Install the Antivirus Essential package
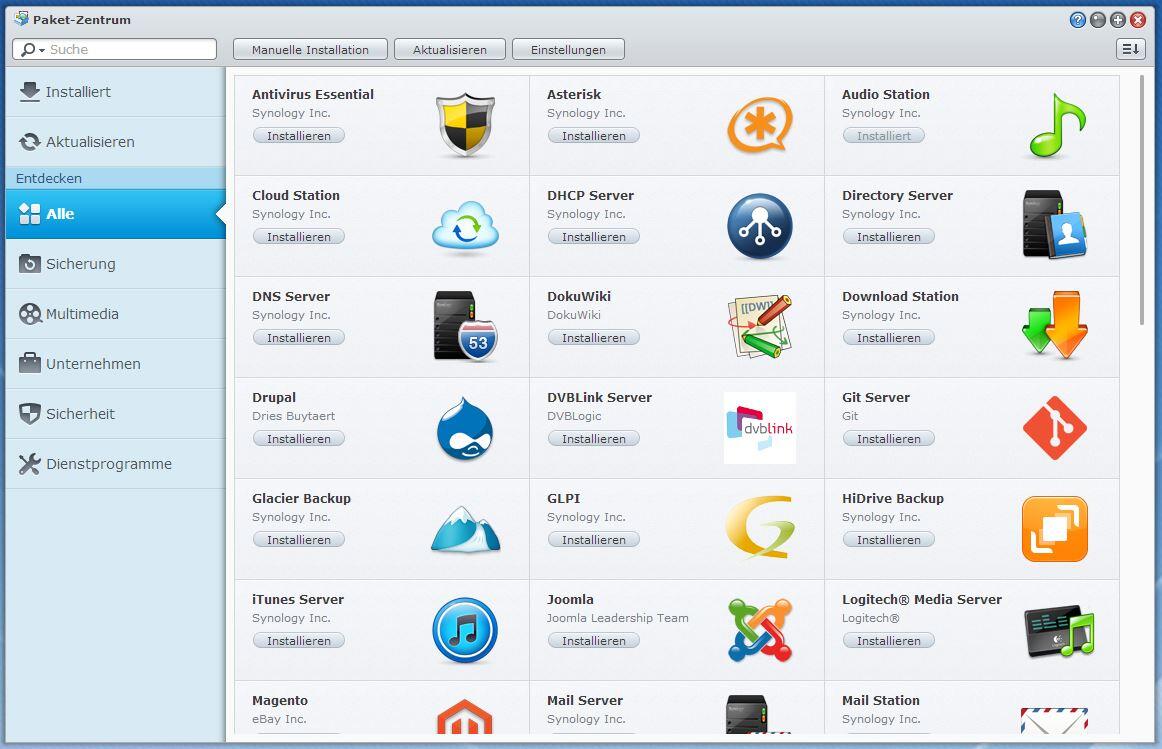The image size is (1162, 749). 299,136
